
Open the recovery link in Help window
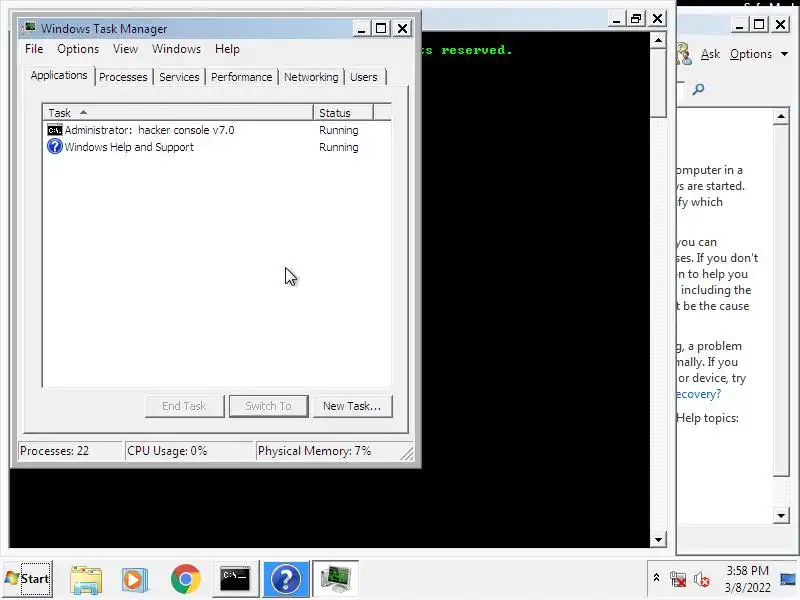pos(698,394)
